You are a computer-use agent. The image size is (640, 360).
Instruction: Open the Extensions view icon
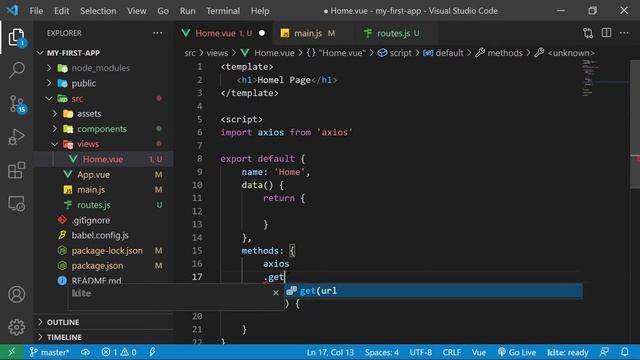point(16,170)
